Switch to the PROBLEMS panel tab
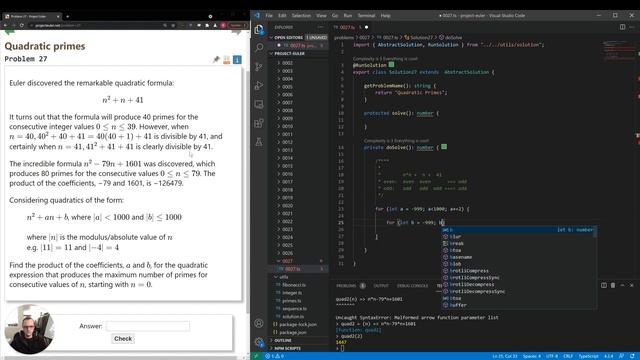This screenshot has height=360, width=640. coord(346,286)
